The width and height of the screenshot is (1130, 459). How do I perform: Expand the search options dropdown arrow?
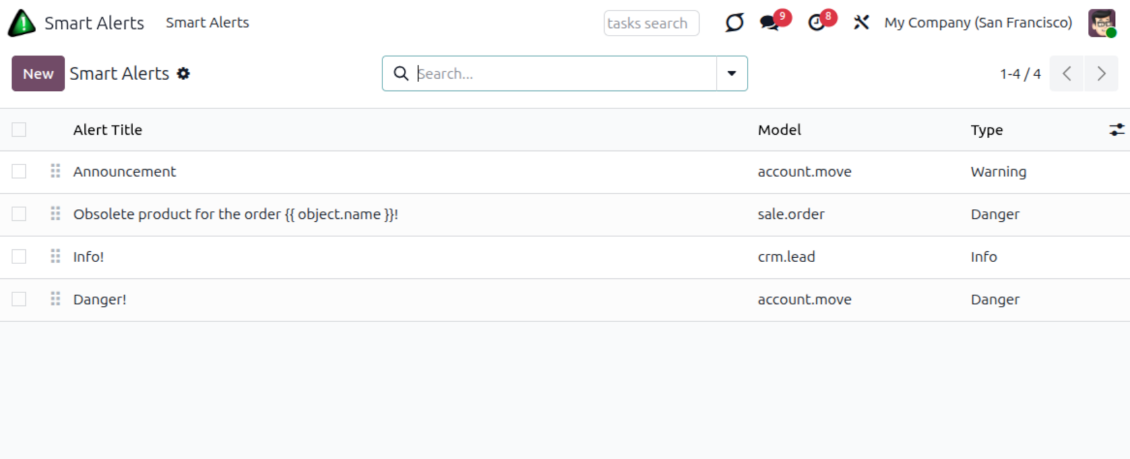pos(732,74)
